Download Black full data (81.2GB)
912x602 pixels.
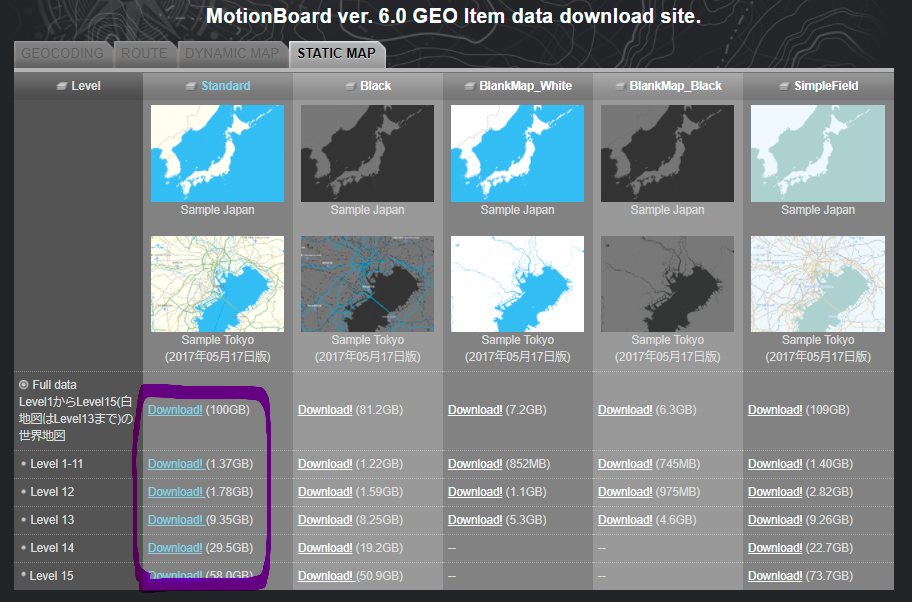[325, 409]
